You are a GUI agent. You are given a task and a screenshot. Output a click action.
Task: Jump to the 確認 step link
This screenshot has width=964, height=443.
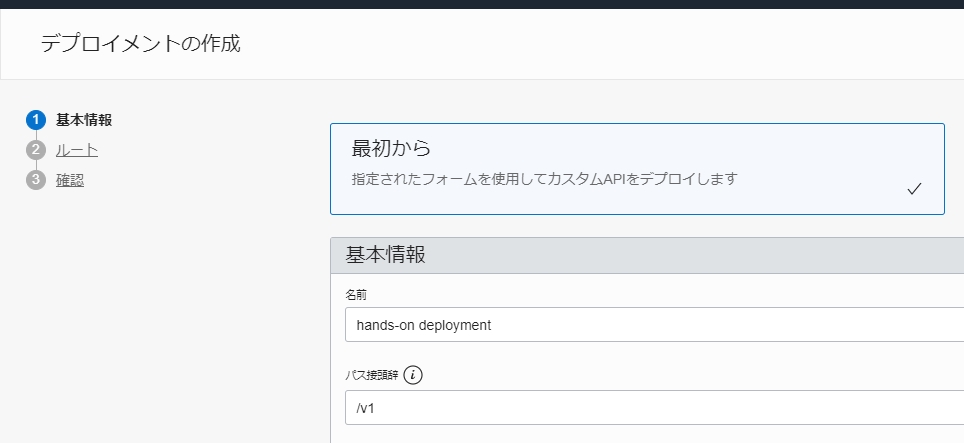[x=70, y=180]
